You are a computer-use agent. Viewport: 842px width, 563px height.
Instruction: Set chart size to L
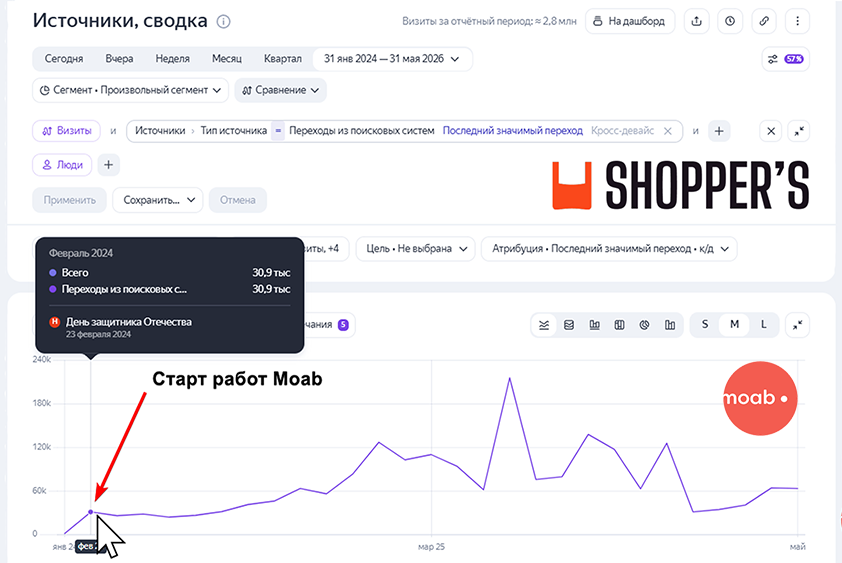point(764,324)
